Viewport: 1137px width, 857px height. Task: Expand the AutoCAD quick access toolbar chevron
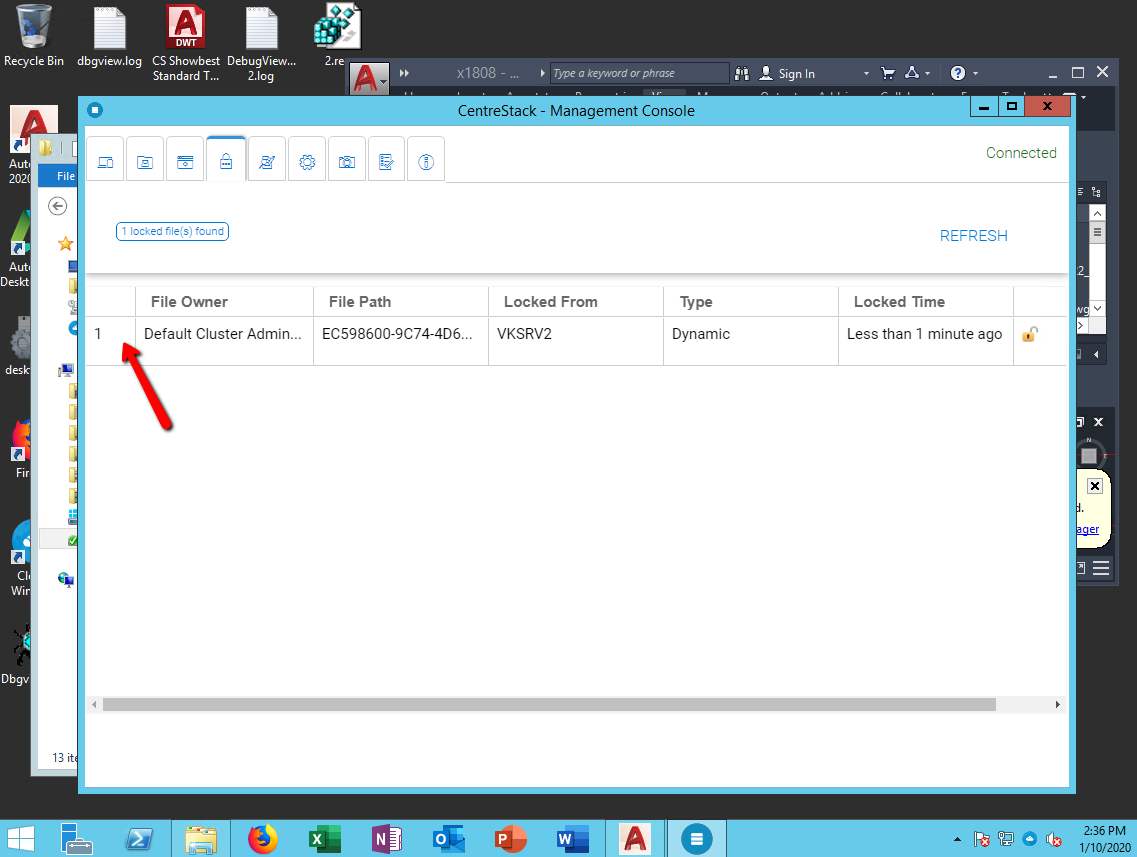pyautogui.click(x=404, y=73)
